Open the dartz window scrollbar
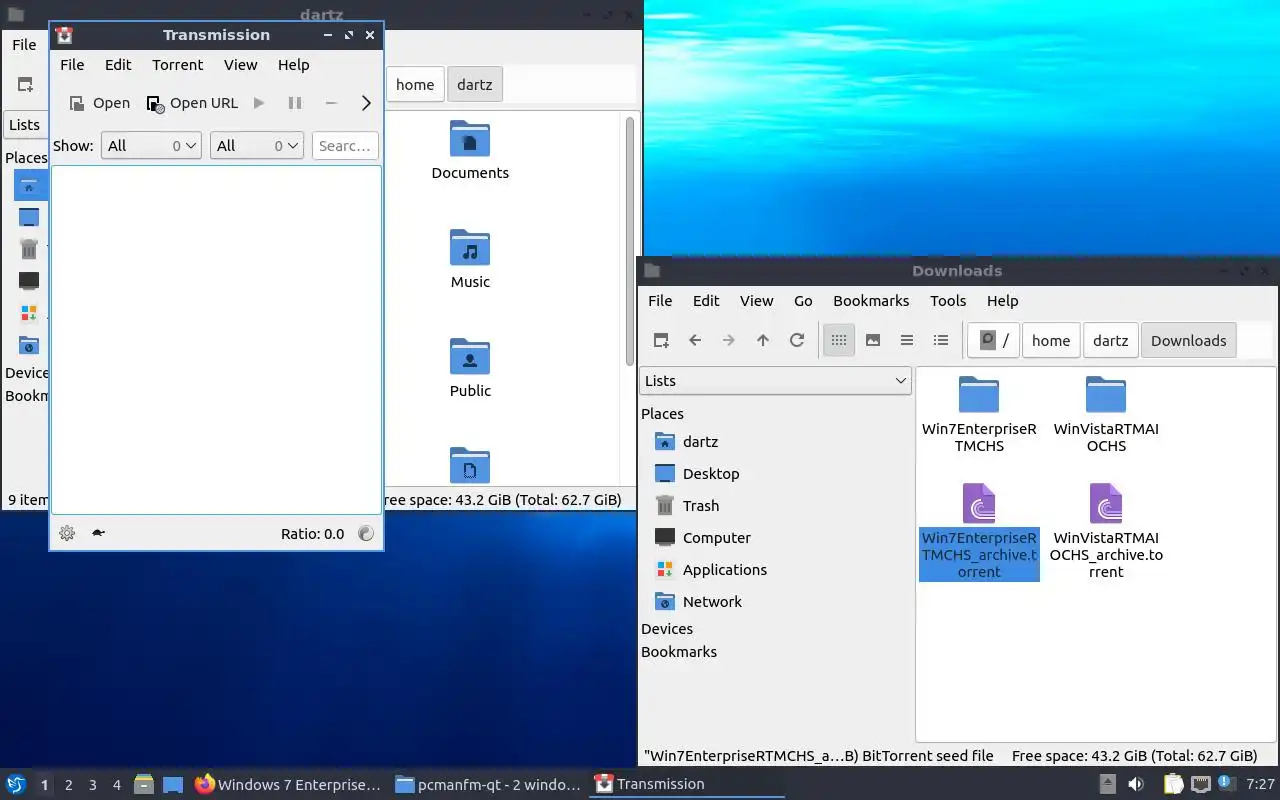The width and height of the screenshot is (1280, 800). pos(630,240)
